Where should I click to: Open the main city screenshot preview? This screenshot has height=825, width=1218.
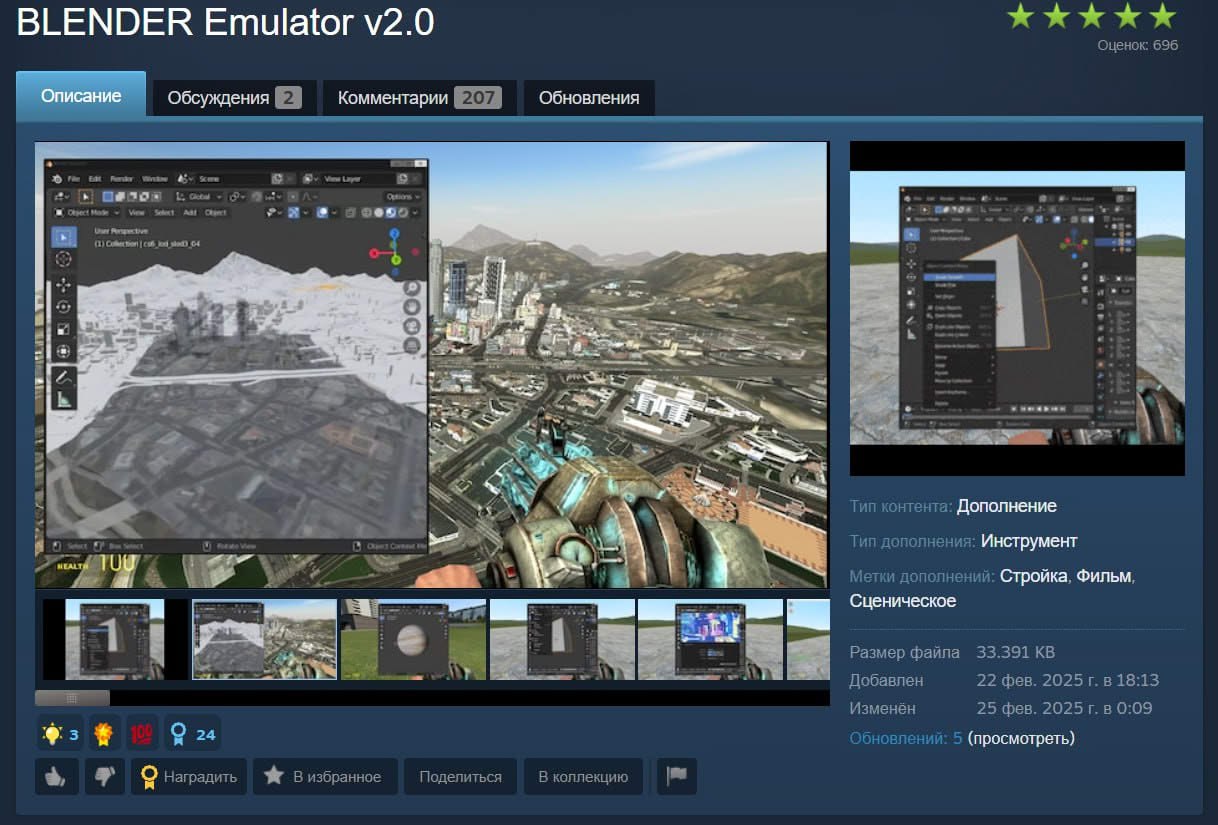(x=432, y=365)
